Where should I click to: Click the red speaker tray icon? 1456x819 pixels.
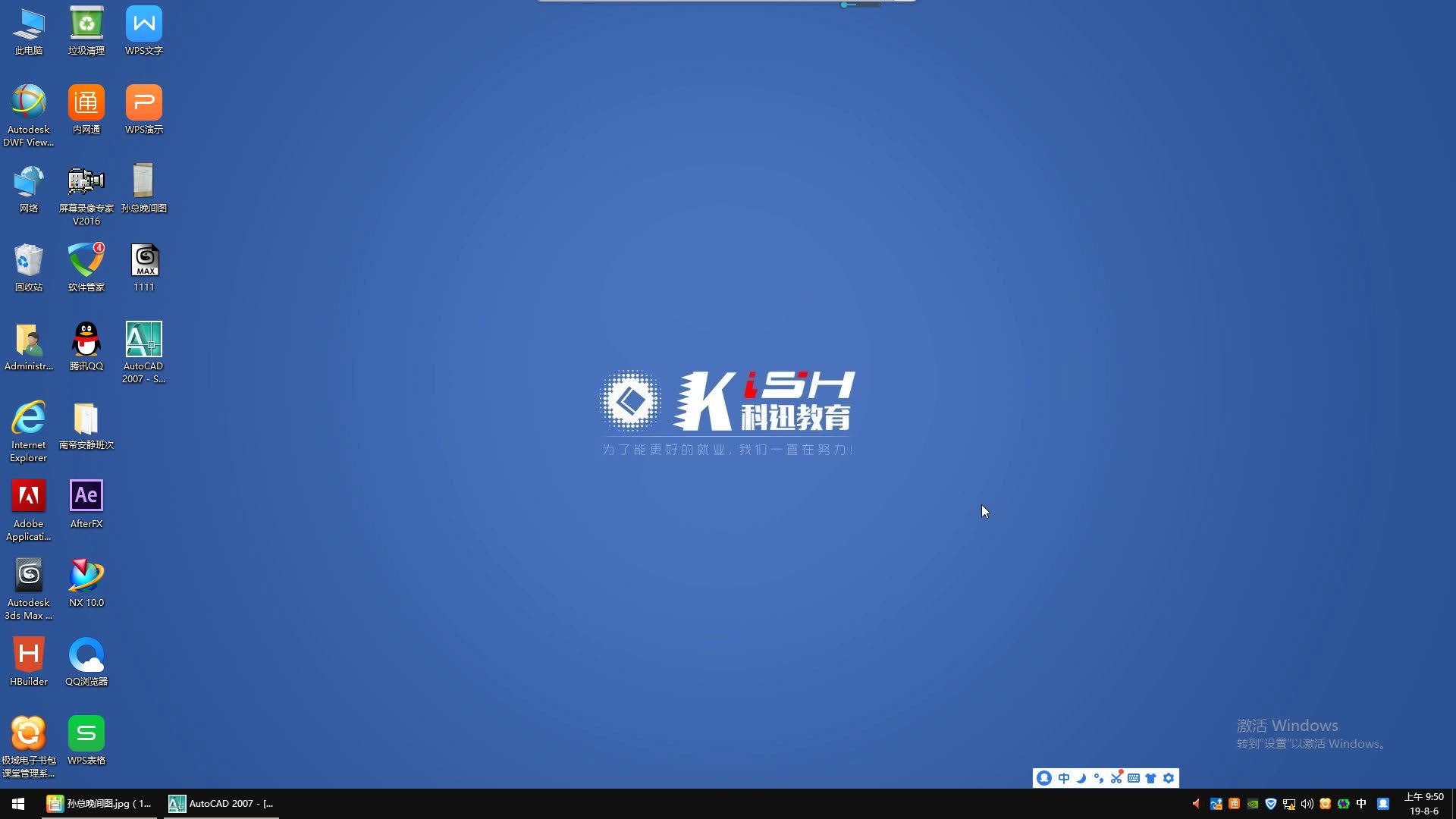point(1197,804)
